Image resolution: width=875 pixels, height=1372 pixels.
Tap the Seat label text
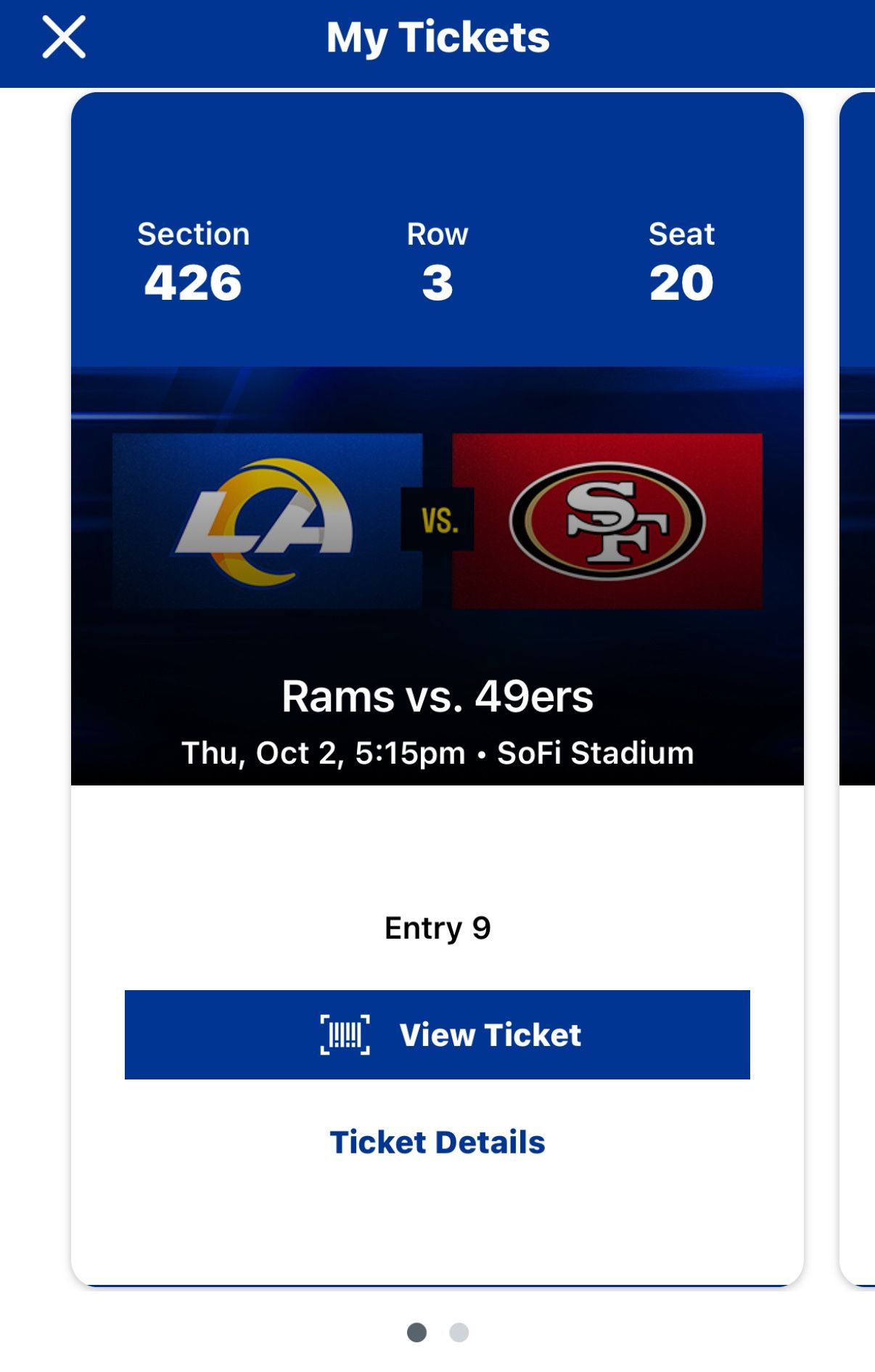(681, 234)
